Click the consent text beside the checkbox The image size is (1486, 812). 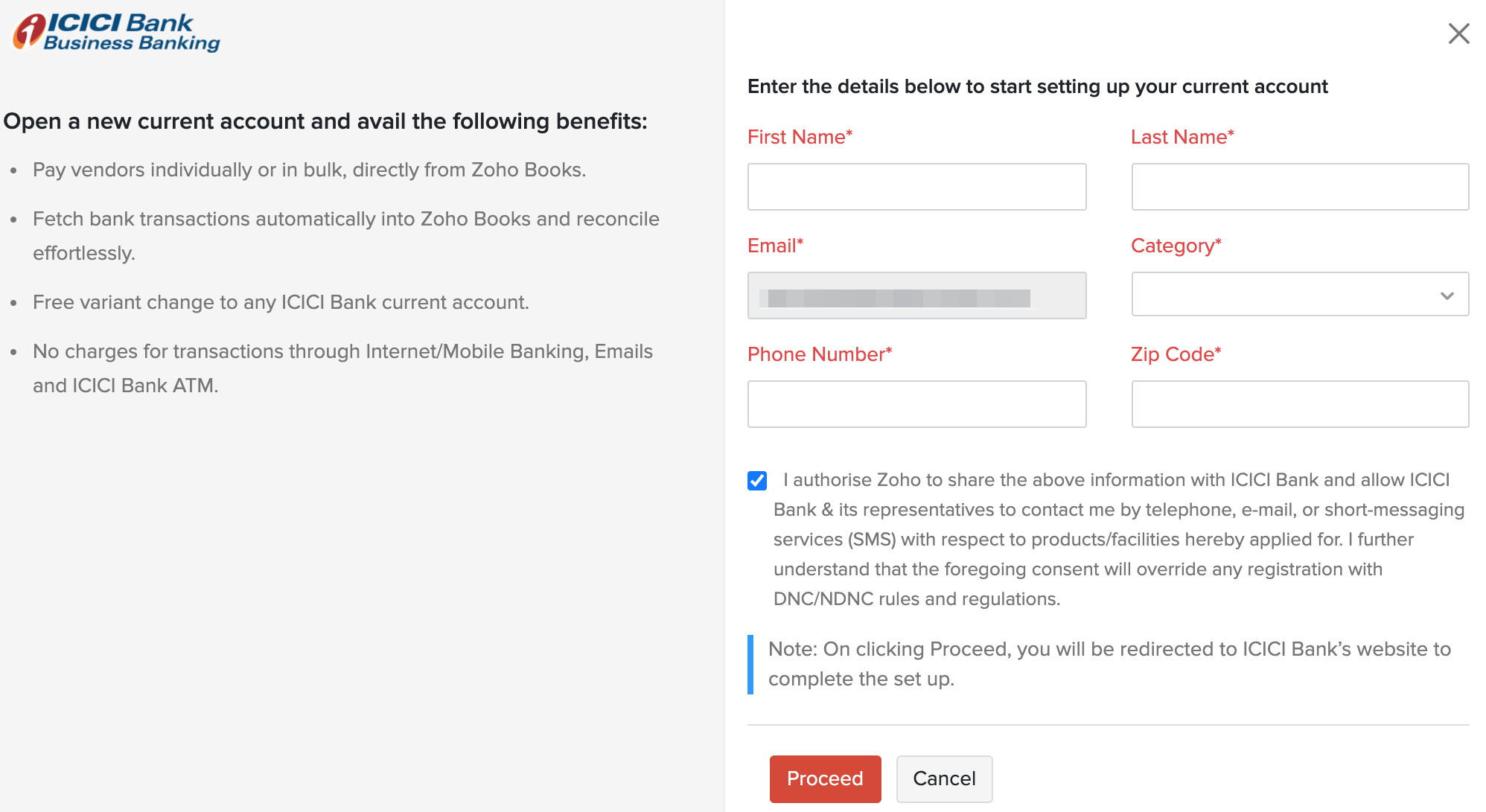[1117, 540]
